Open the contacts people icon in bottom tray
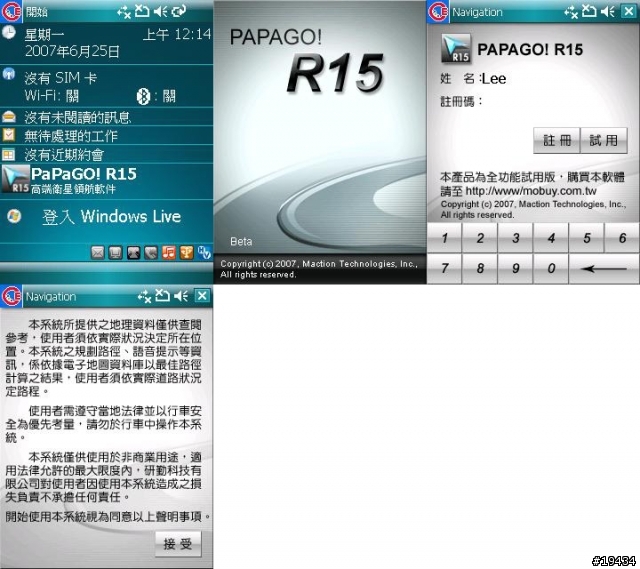 click(x=133, y=253)
